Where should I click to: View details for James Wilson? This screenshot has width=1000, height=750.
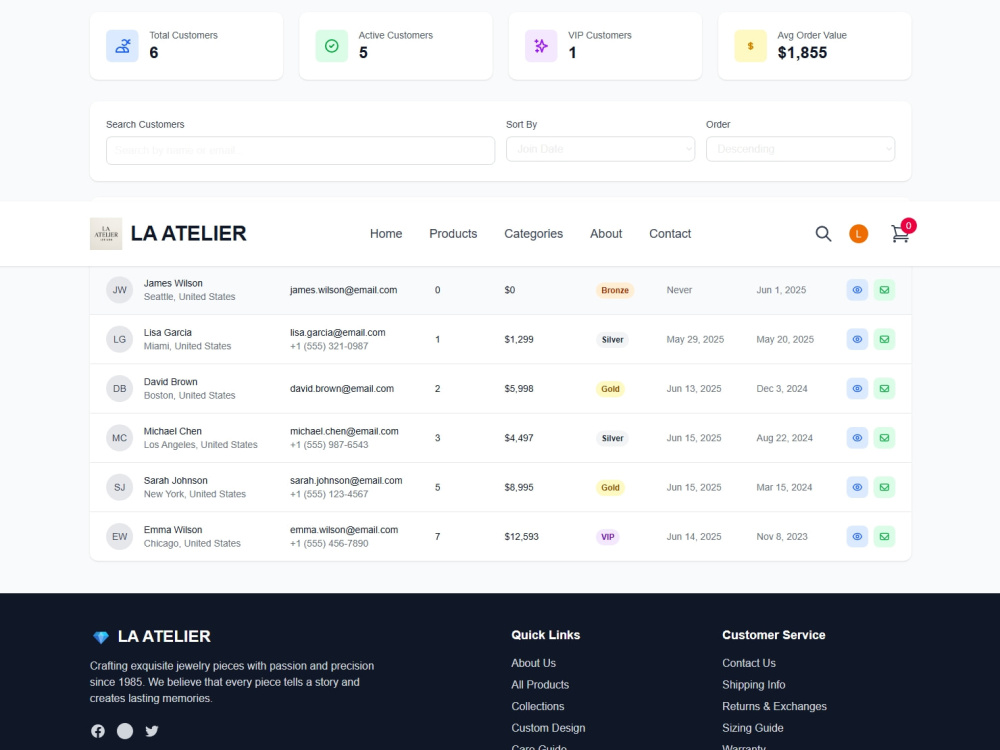click(x=857, y=290)
